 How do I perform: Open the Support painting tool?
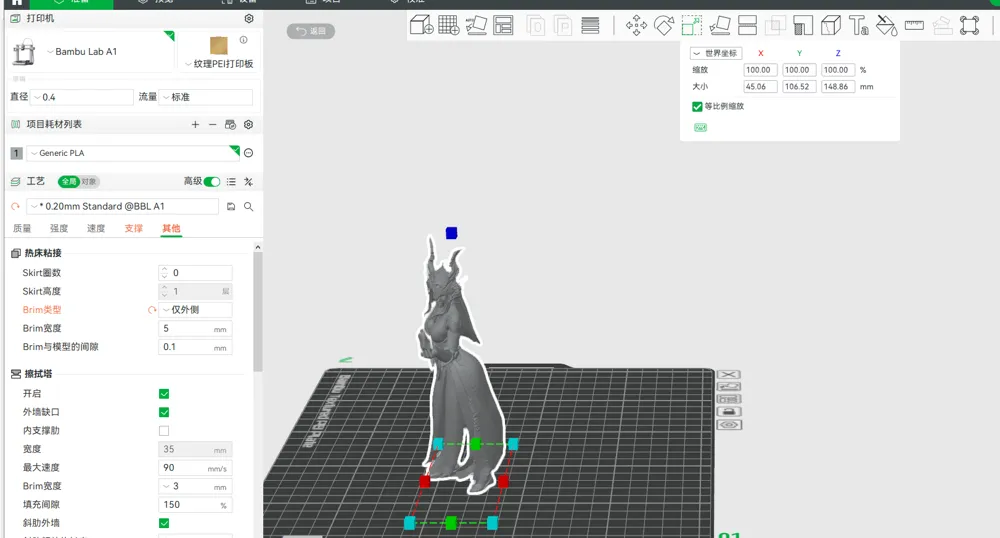tap(803, 25)
